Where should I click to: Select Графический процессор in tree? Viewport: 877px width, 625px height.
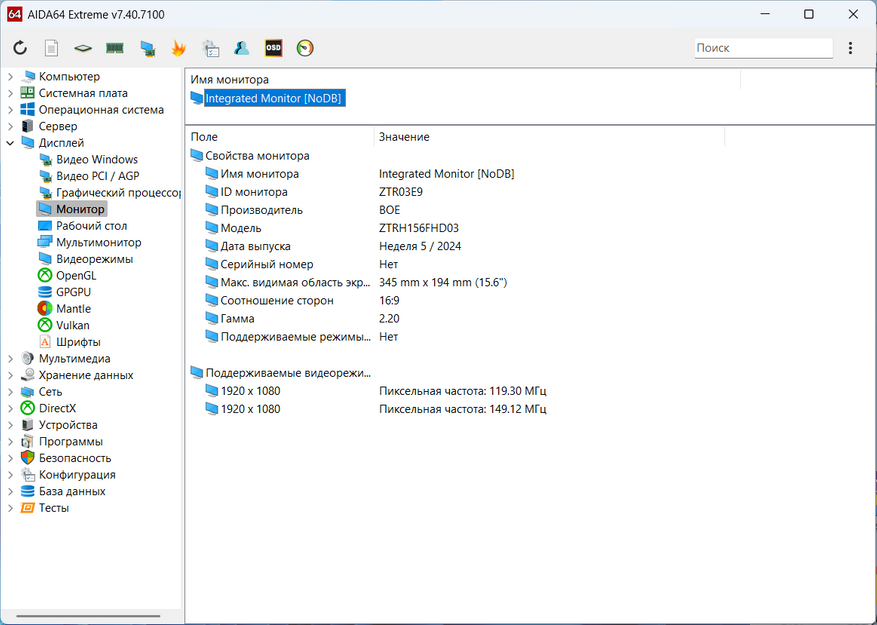117,193
